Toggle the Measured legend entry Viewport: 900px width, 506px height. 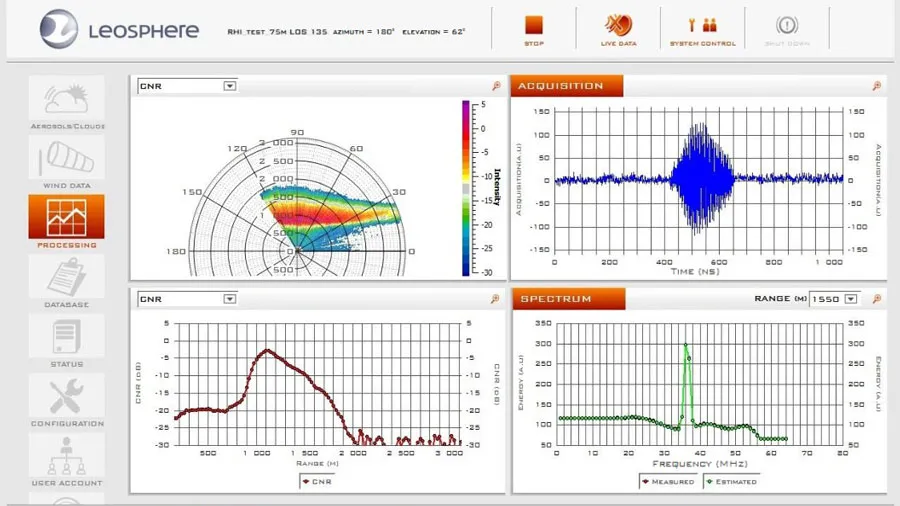(x=668, y=482)
